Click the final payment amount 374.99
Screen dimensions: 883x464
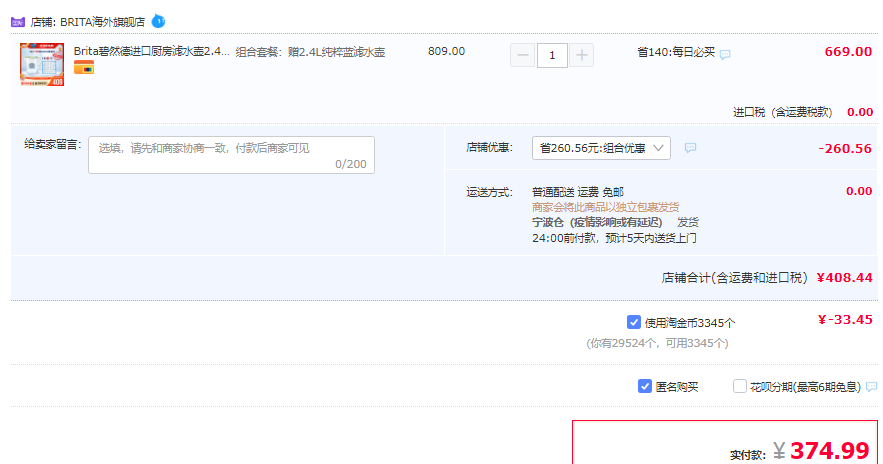(830, 450)
